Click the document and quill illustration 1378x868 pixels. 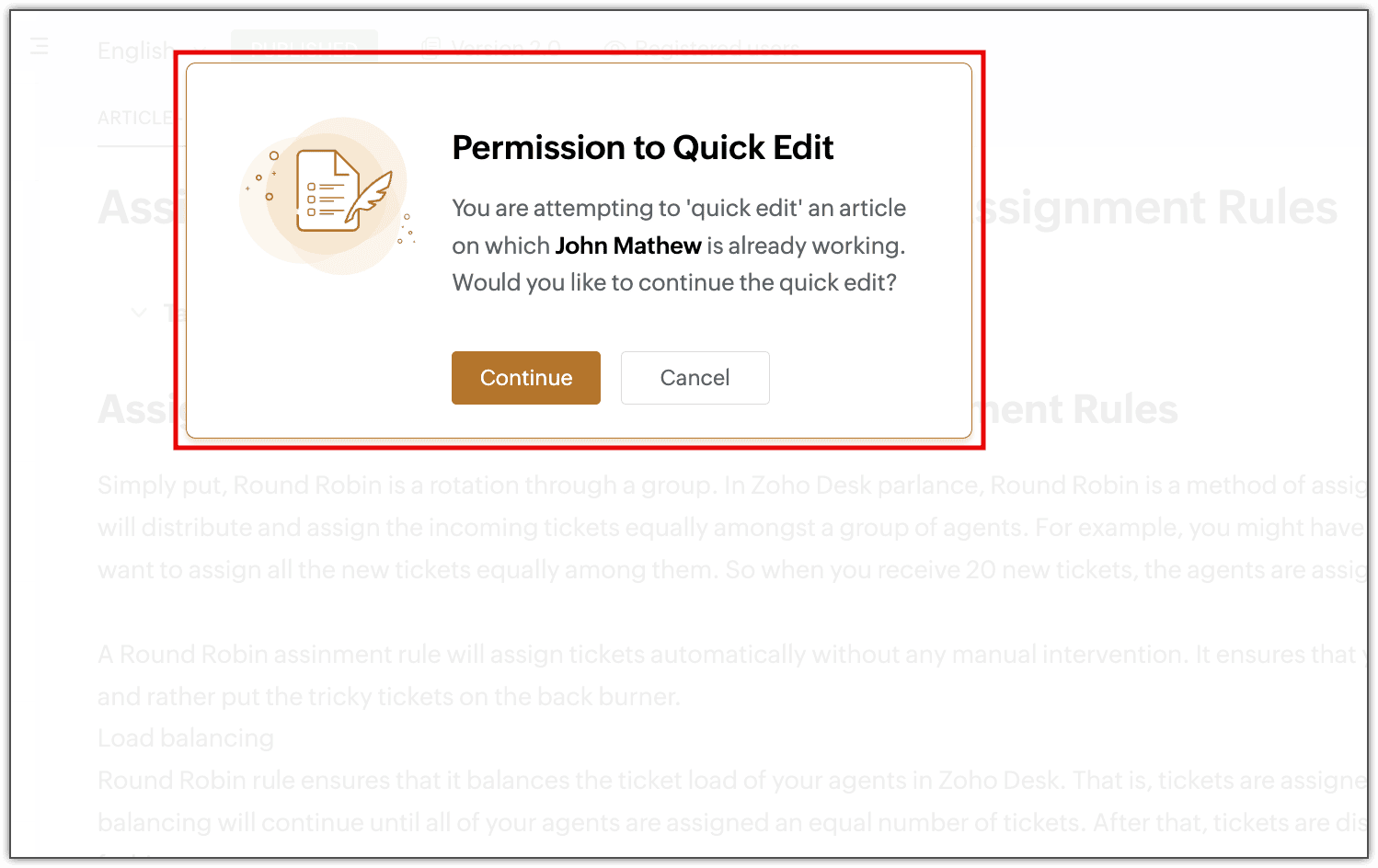(326, 196)
